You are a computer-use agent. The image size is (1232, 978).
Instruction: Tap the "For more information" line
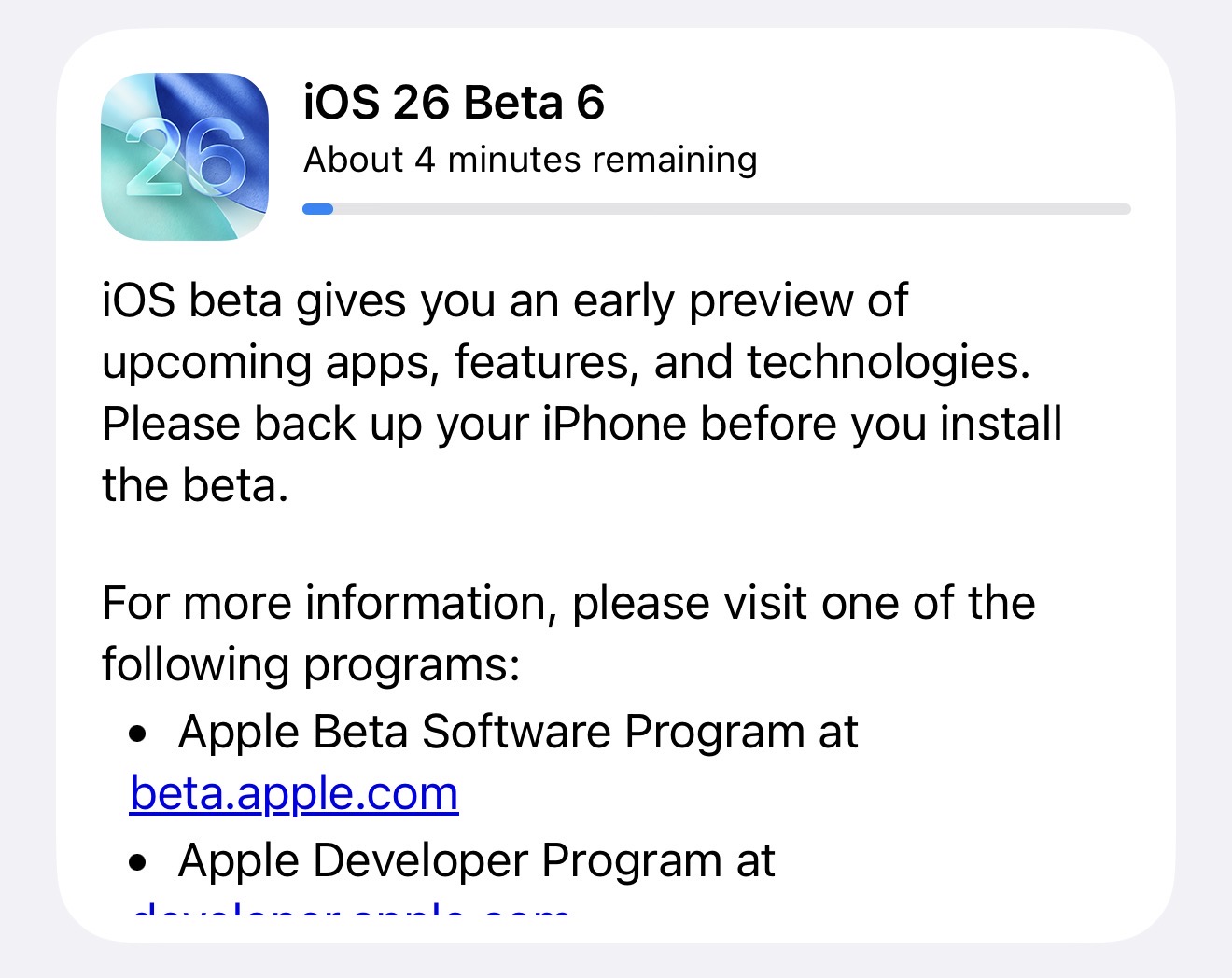[568, 603]
